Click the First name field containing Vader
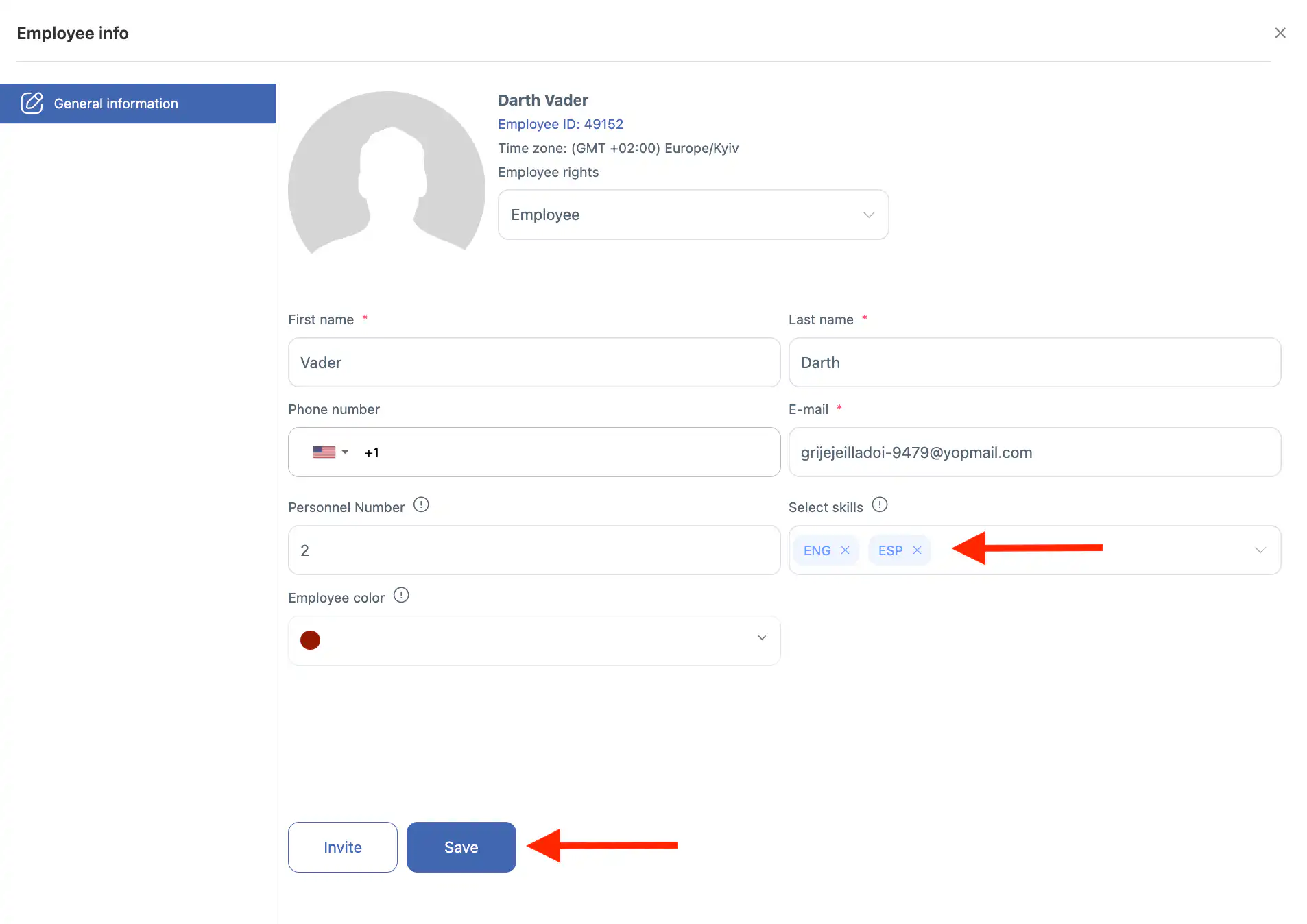Screen dimensions: 1307x924 (x=533, y=363)
